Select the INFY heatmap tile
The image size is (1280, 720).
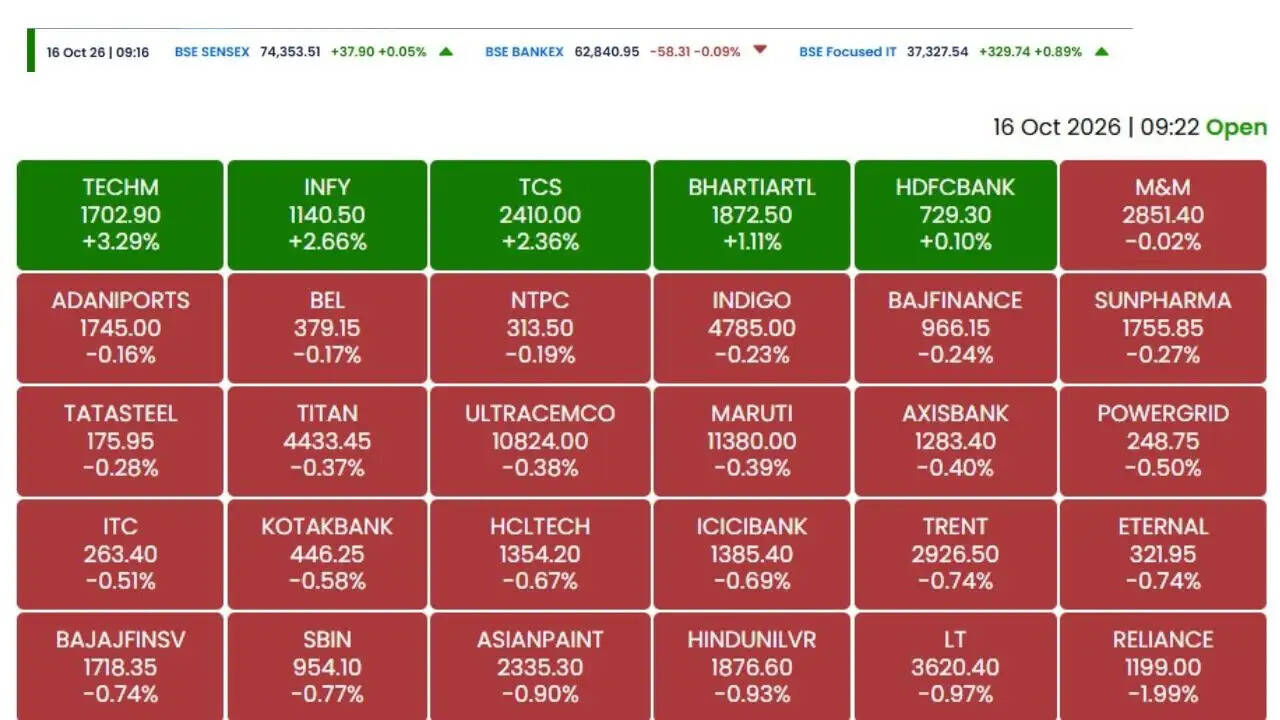[x=327, y=215]
